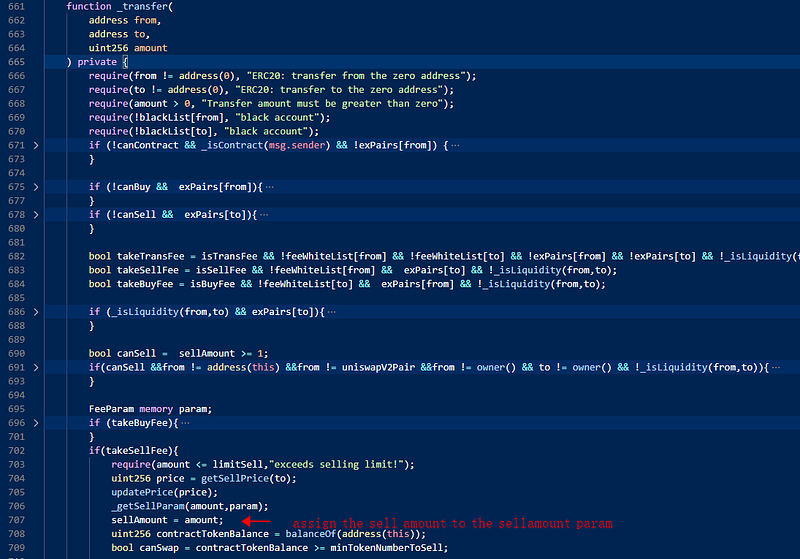Expand folded canBuy block at line 675
Screen dimensions: 800x559
(37, 187)
